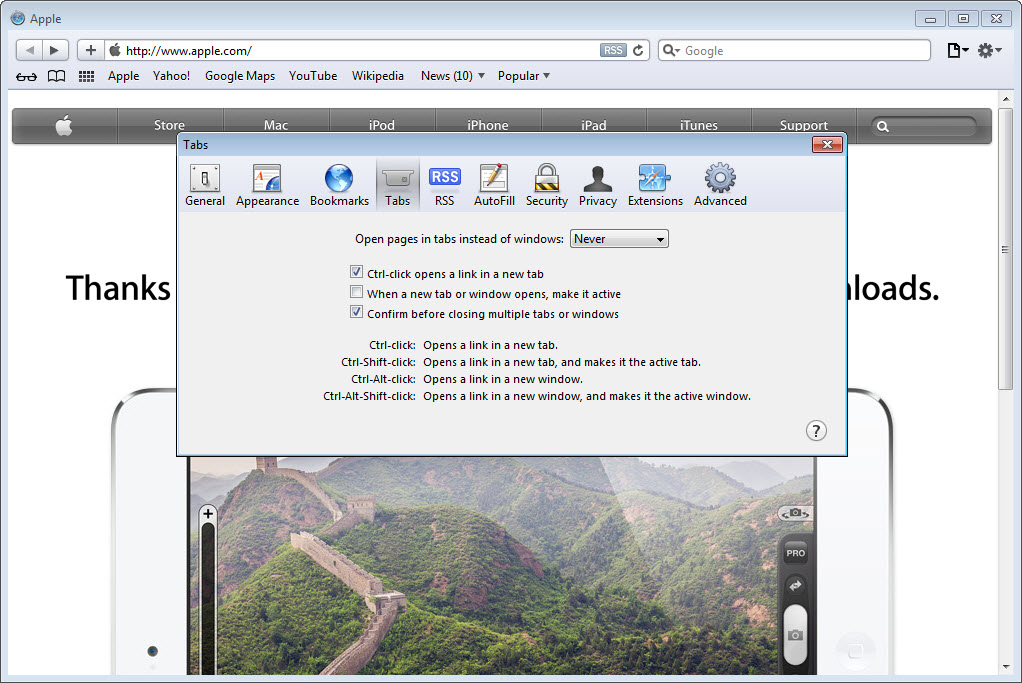Click the scroll down arrow of the page
Viewport: 1022px width, 683px height.
(1006, 667)
